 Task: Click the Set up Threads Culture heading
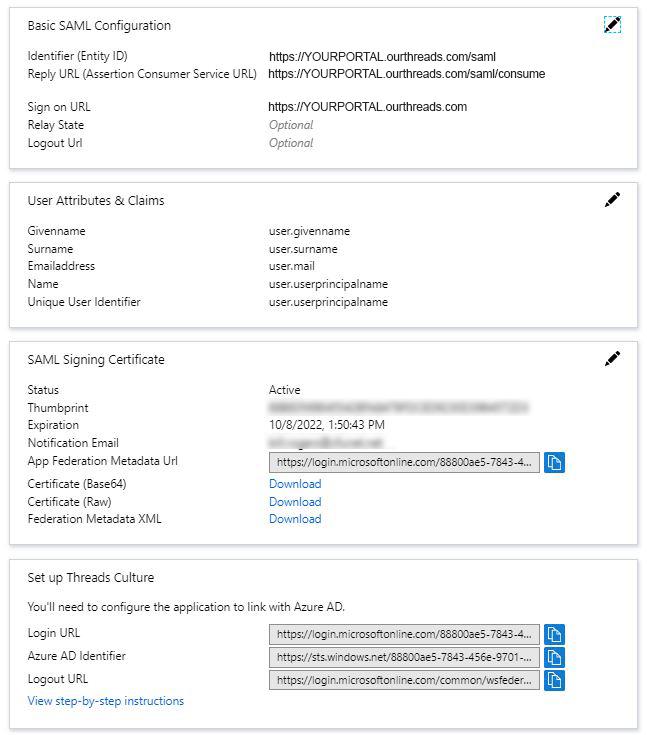tap(90, 578)
